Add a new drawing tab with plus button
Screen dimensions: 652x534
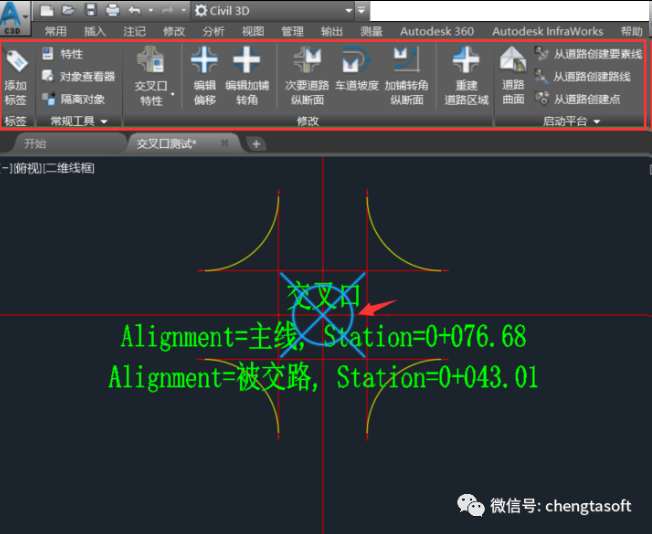(256, 144)
